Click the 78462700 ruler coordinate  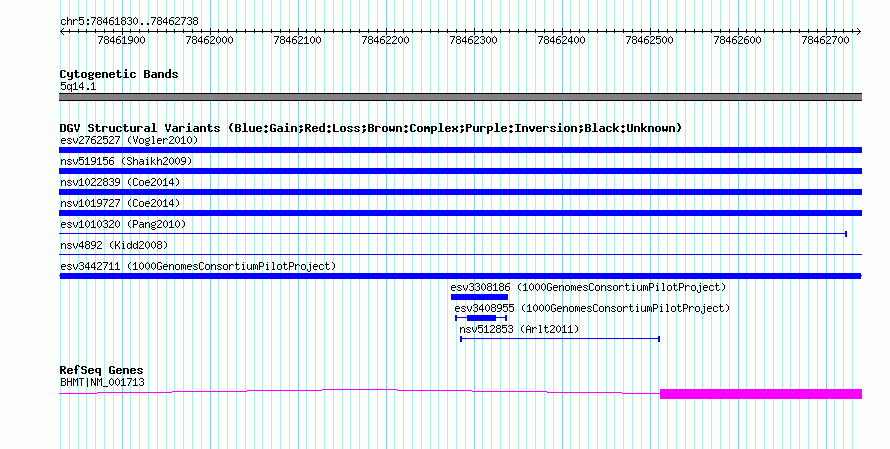(825, 40)
